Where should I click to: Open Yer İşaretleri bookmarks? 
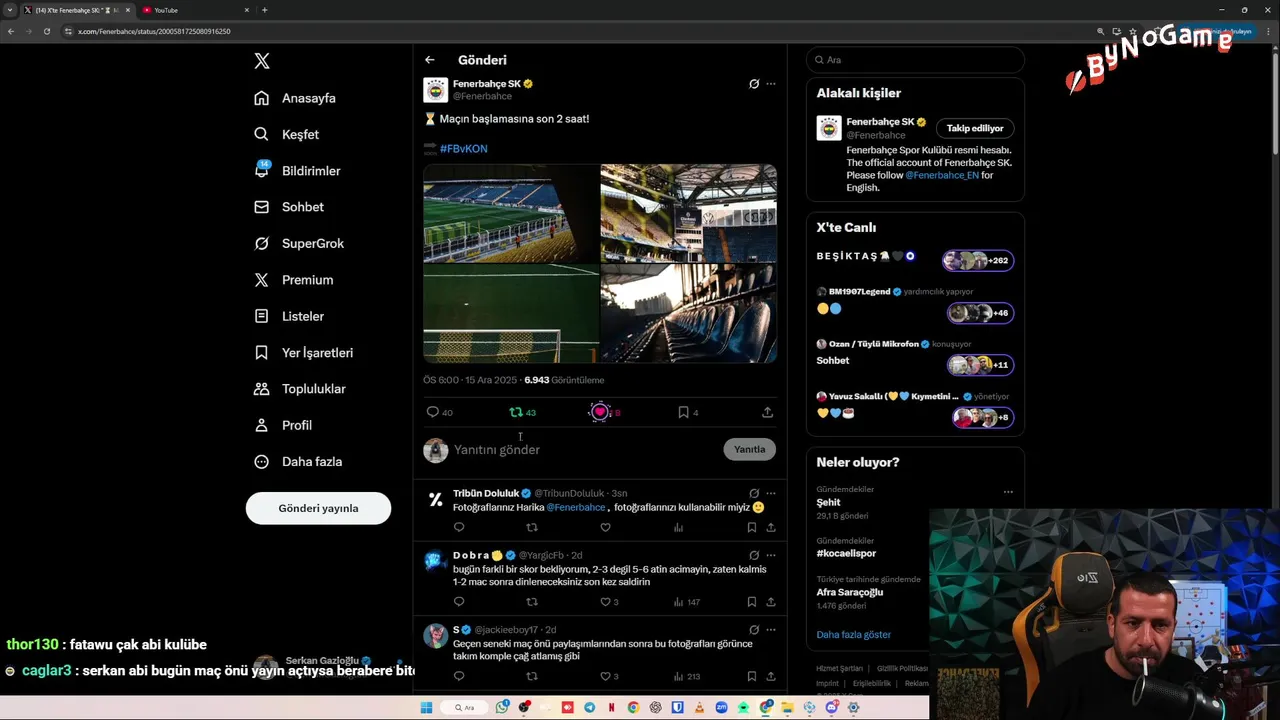[x=303, y=352]
